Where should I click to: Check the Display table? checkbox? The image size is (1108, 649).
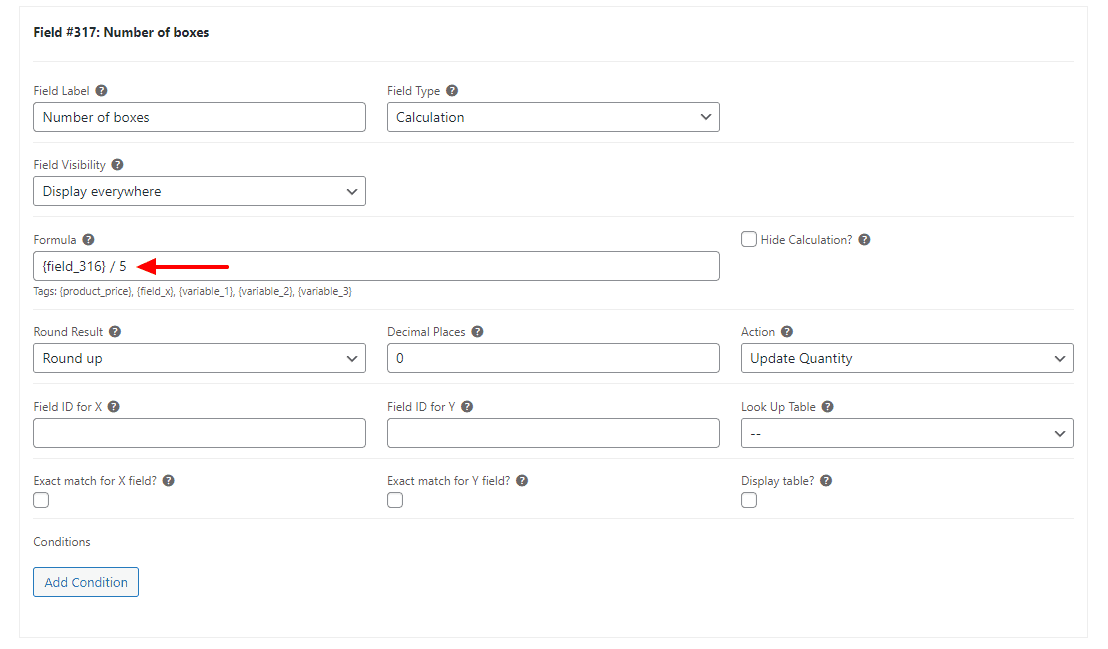click(x=749, y=500)
